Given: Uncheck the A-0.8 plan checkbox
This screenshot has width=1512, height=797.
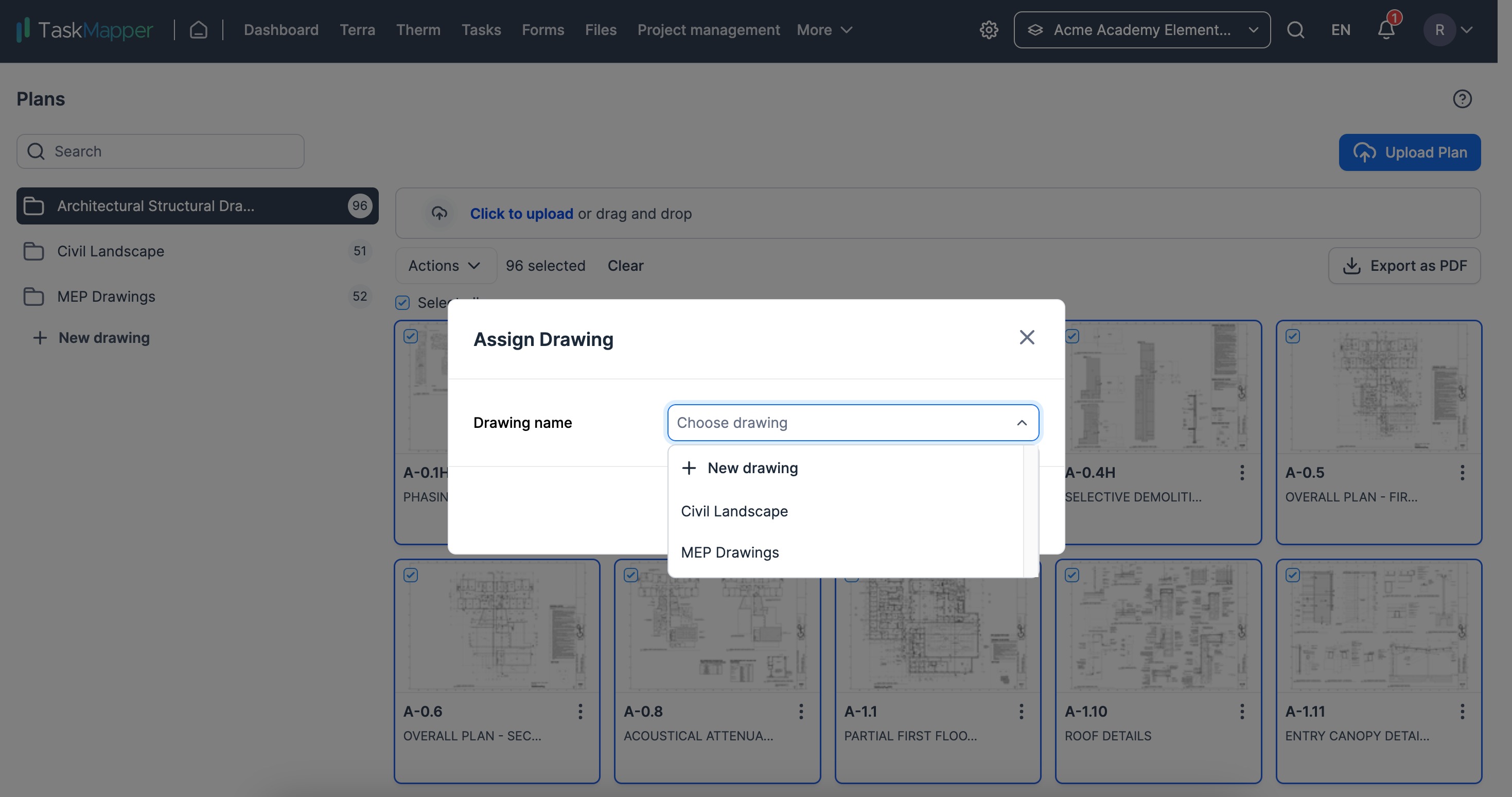Looking at the screenshot, I should click(x=630, y=575).
